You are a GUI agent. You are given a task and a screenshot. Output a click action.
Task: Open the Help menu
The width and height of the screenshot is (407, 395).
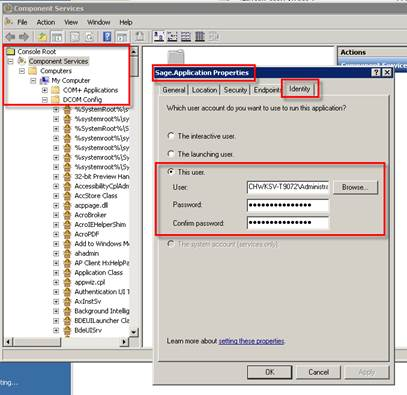tap(126, 22)
